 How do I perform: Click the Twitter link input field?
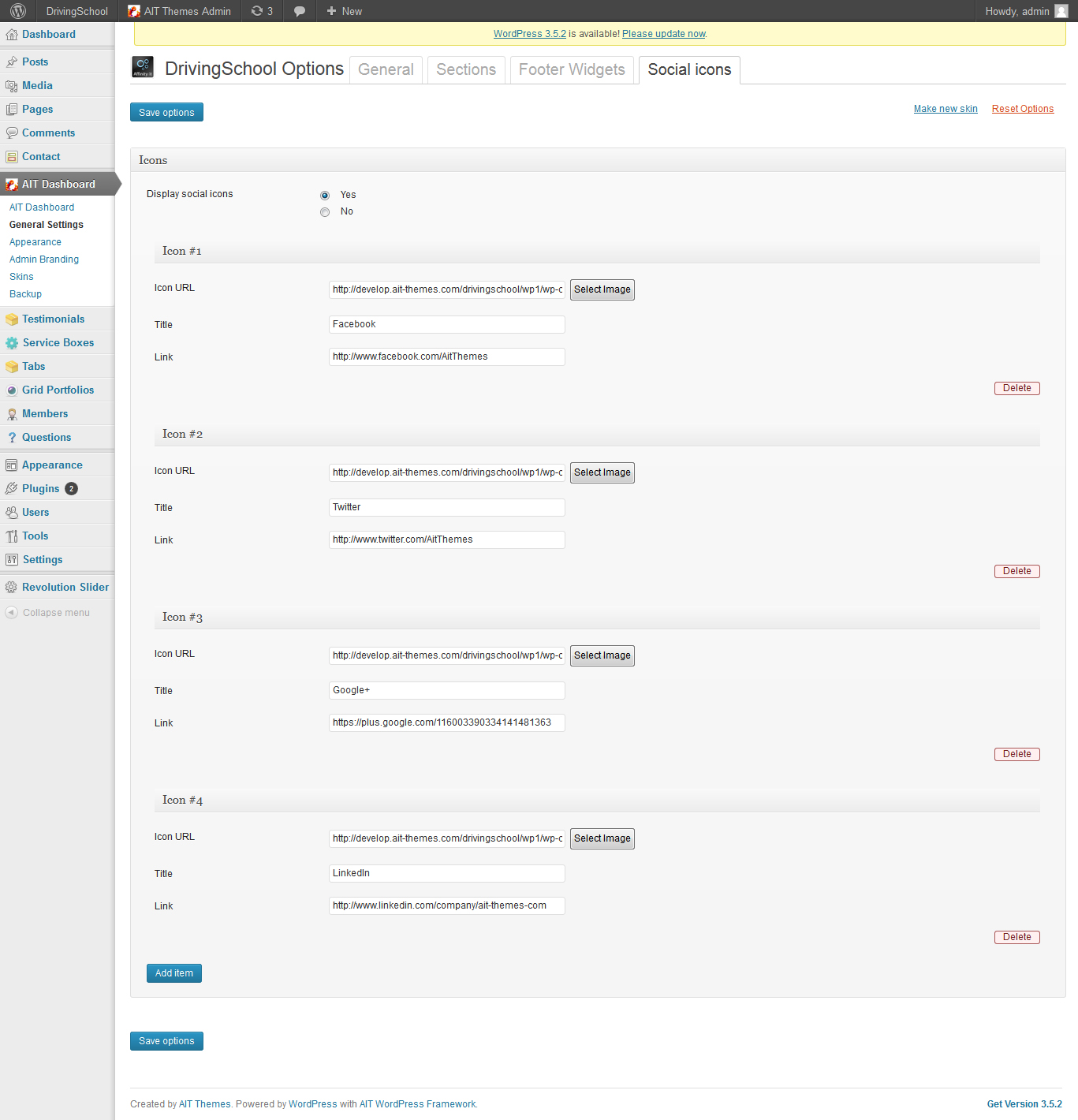pos(447,539)
